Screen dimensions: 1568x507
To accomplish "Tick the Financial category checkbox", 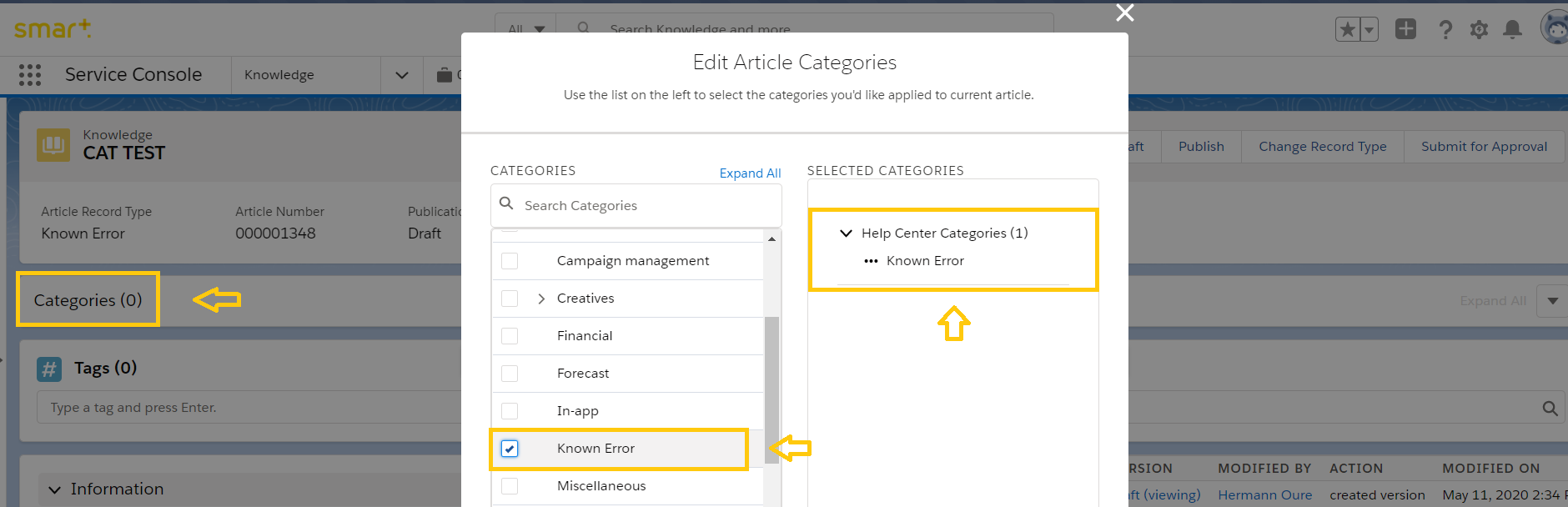I will (510, 336).
